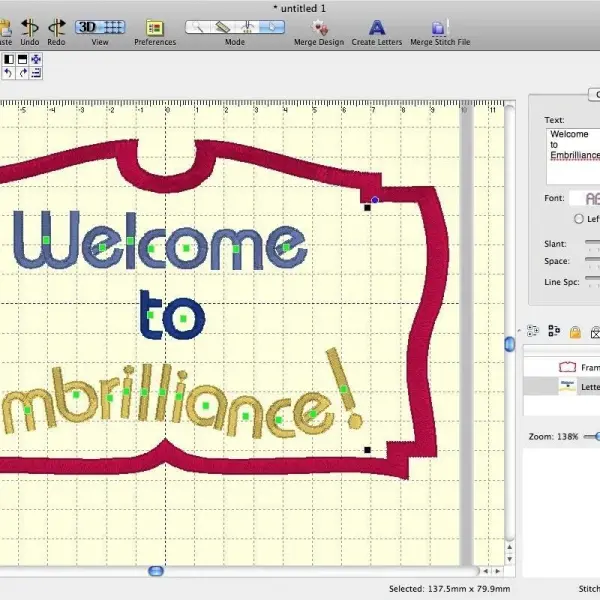Click the Create Letters icon
Viewport: 600px width, 600px height.
377,28
